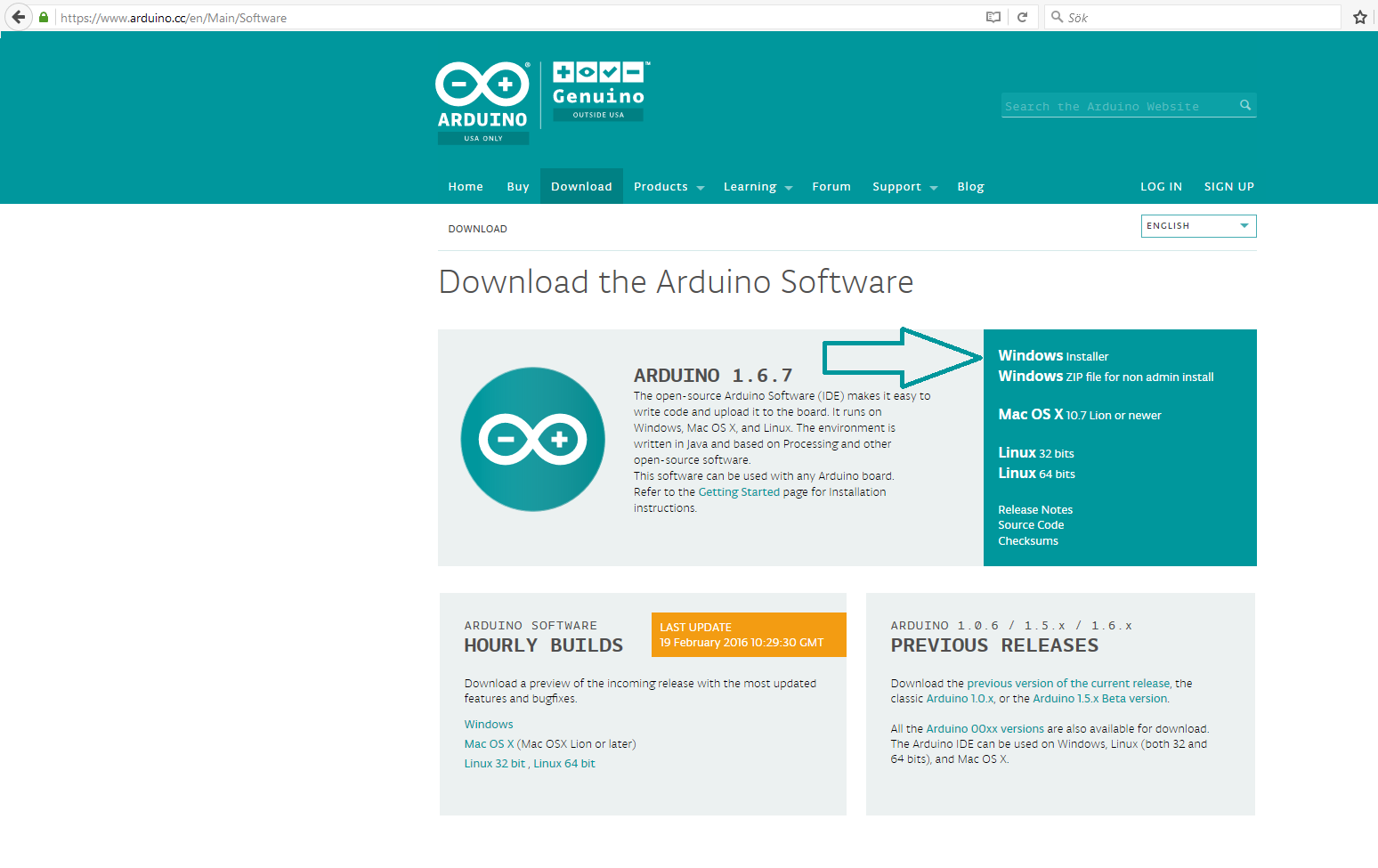Download Linux 32 bits version

click(1036, 453)
